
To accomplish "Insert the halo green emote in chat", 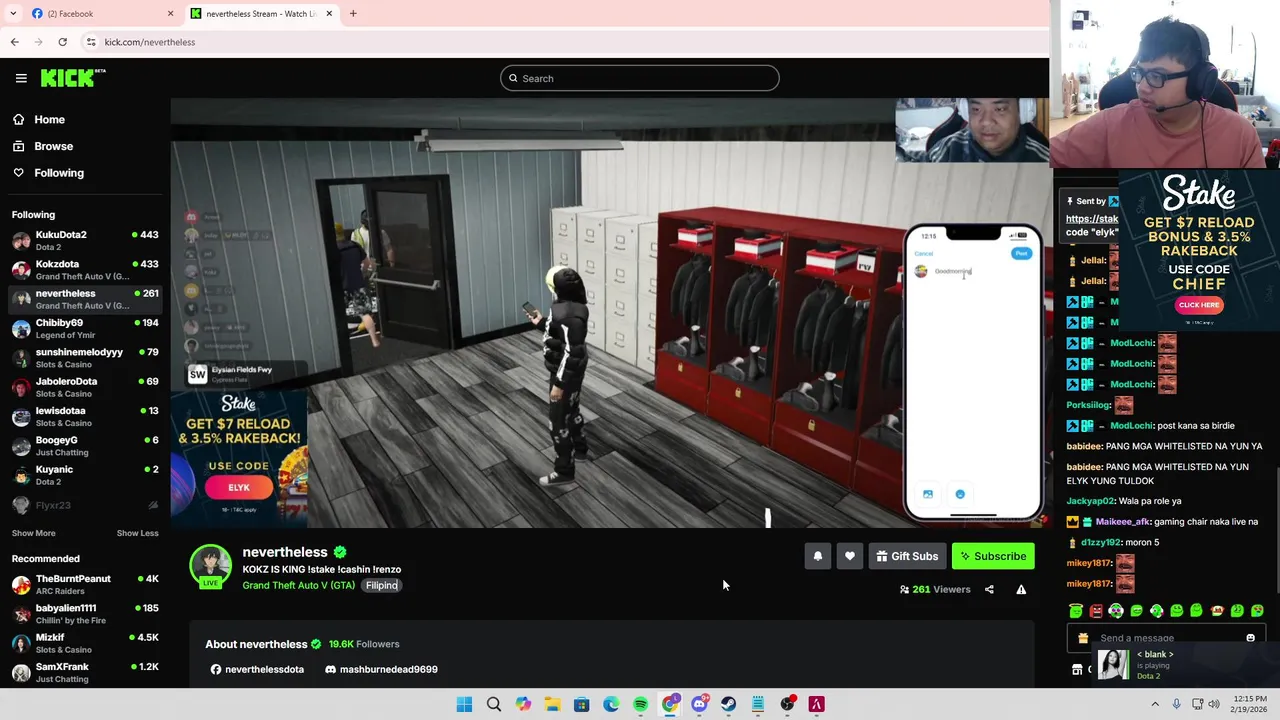I will pos(1076,610).
